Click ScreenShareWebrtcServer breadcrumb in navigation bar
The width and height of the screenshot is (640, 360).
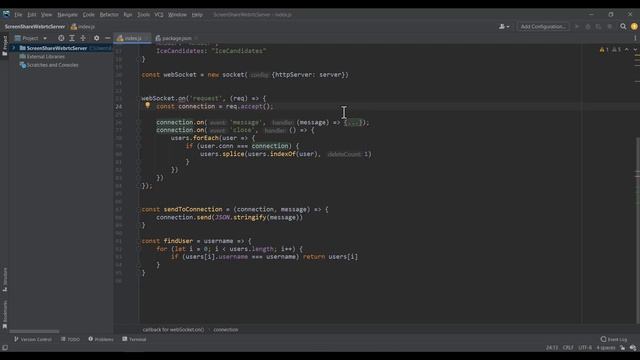point(35,27)
